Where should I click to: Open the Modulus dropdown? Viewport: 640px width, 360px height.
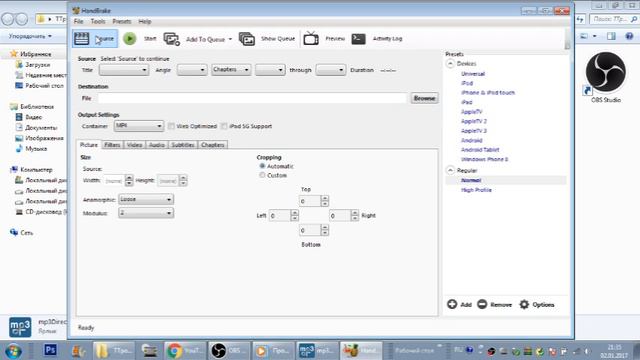(146, 213)
